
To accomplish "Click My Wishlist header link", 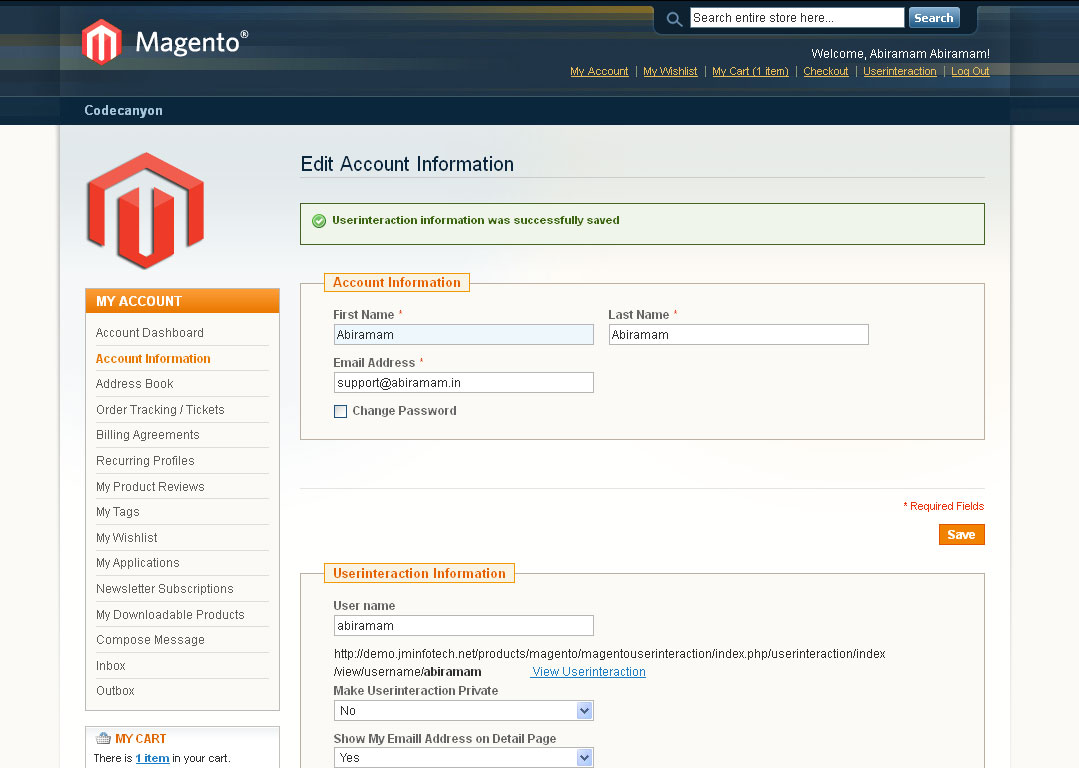I will (670, 72).
